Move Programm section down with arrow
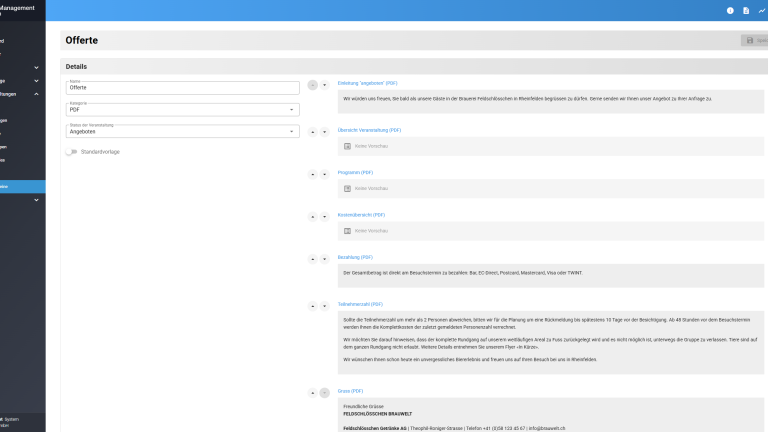 pos(324,174)
